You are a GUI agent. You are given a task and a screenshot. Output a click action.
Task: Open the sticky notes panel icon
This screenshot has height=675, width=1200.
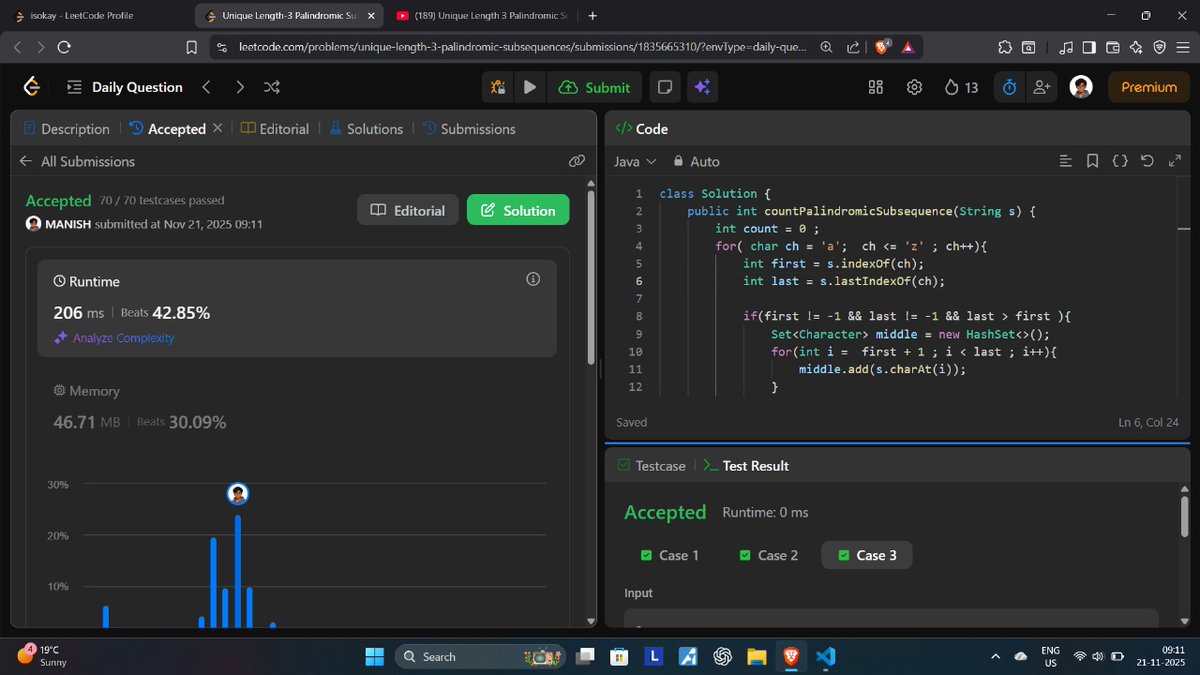(x=664, y=87)
